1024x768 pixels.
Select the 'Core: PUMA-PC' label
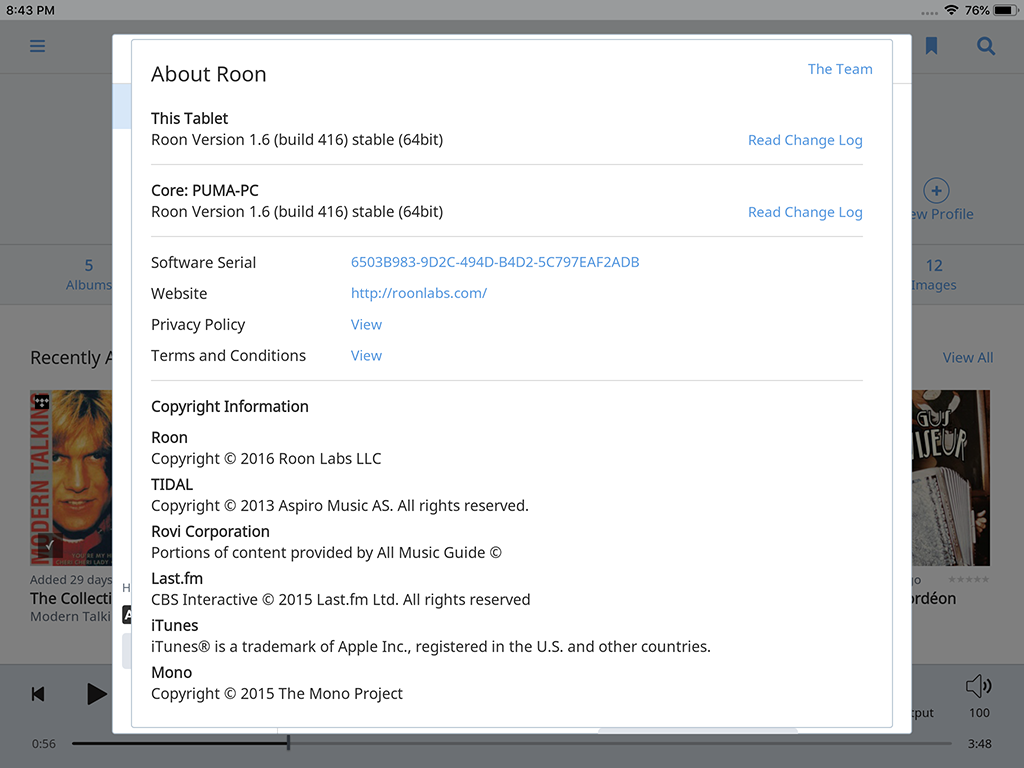click(205, 191)
